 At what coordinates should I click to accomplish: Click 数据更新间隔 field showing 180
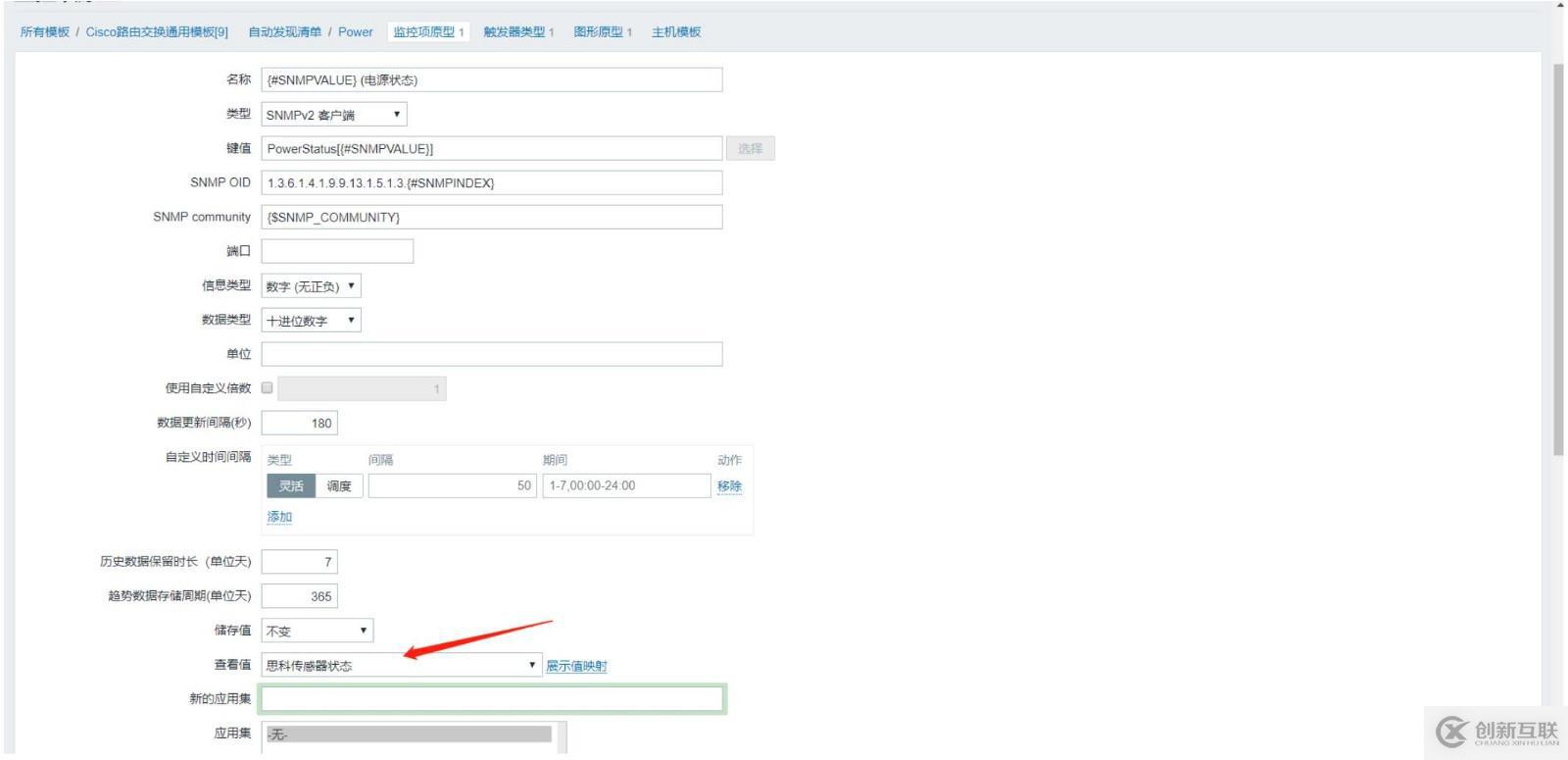pos(300,424)
